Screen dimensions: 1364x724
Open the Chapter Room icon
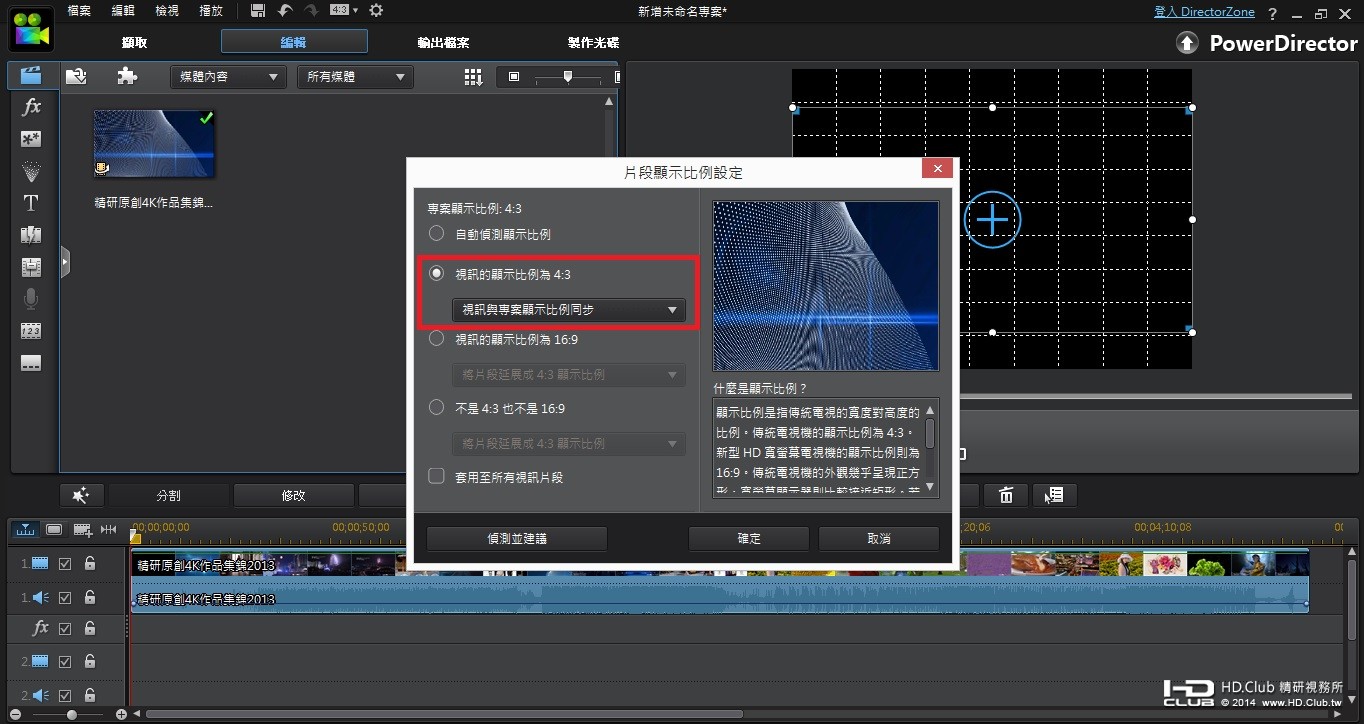pos(31,331)
